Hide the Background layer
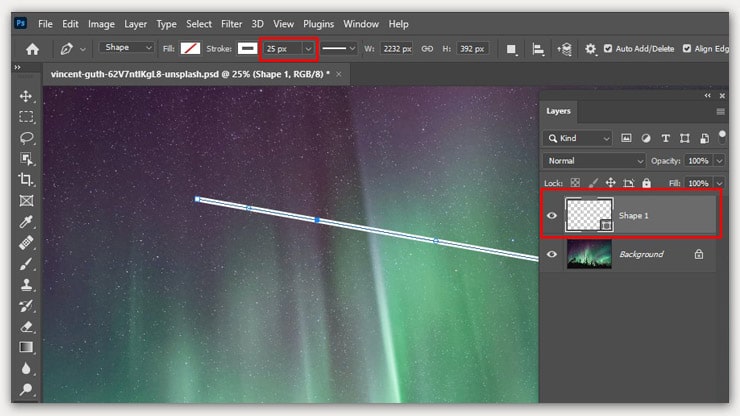This screenshot has height=416, width=740. 552,254
